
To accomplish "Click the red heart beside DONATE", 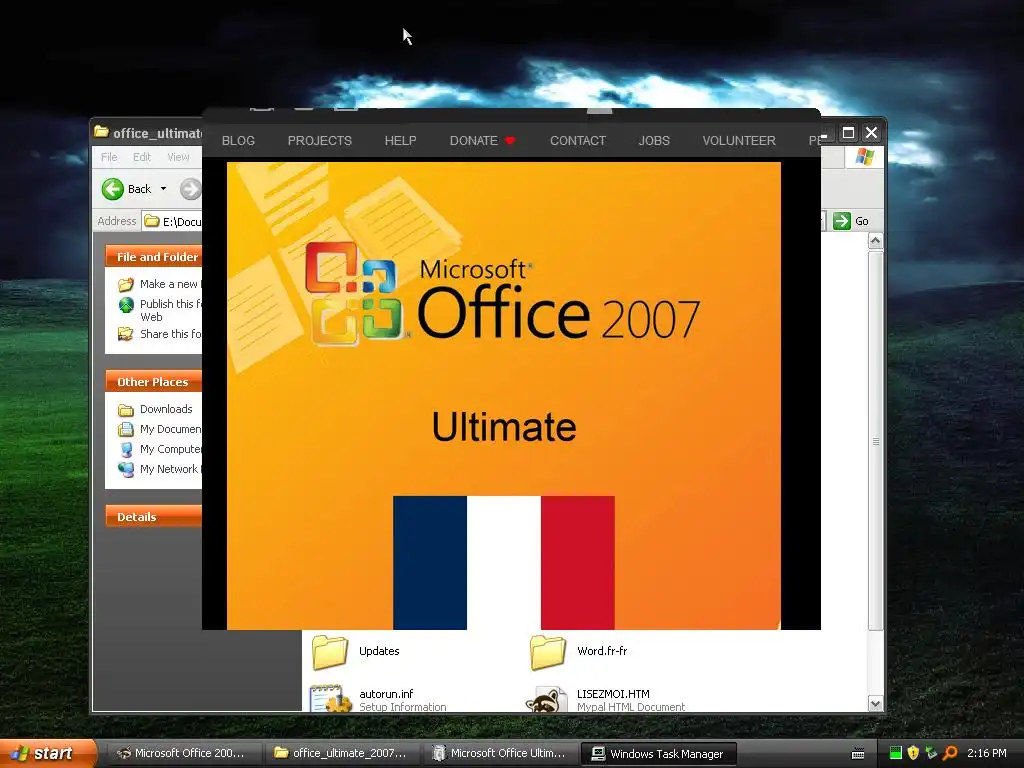I will tap(510, 140).
